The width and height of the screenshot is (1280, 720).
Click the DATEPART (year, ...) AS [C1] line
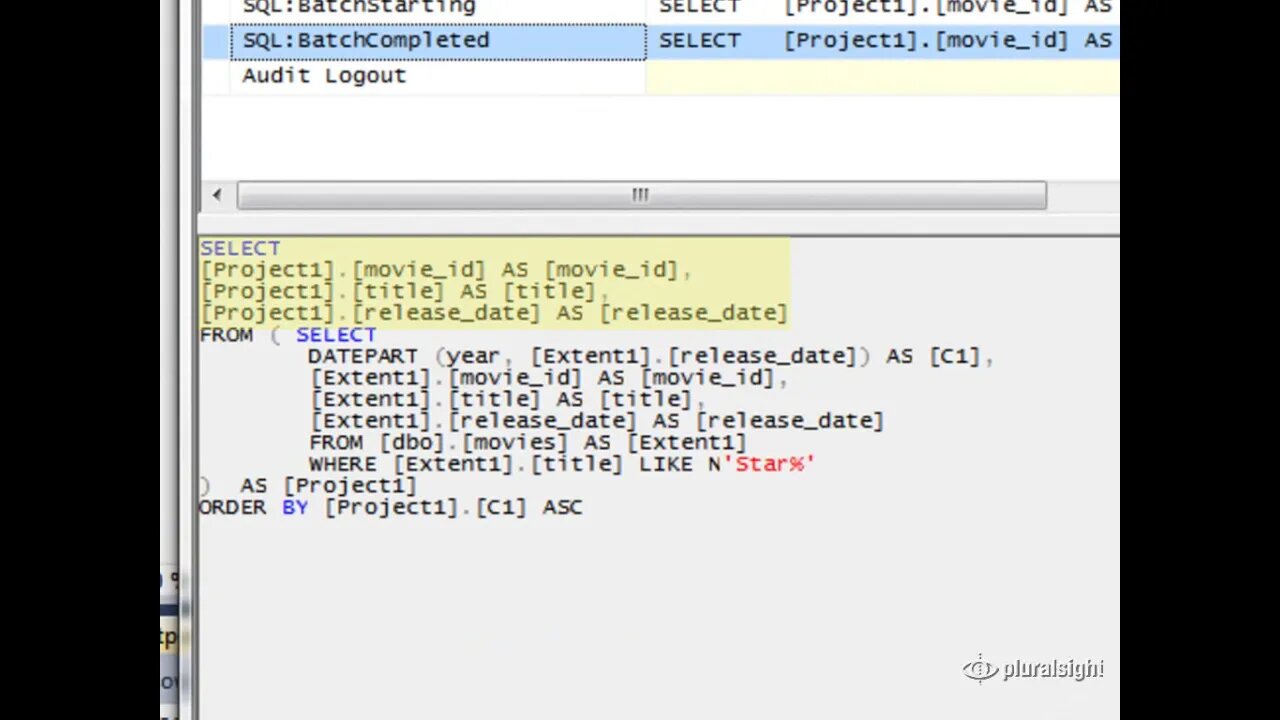coord(651,357)
